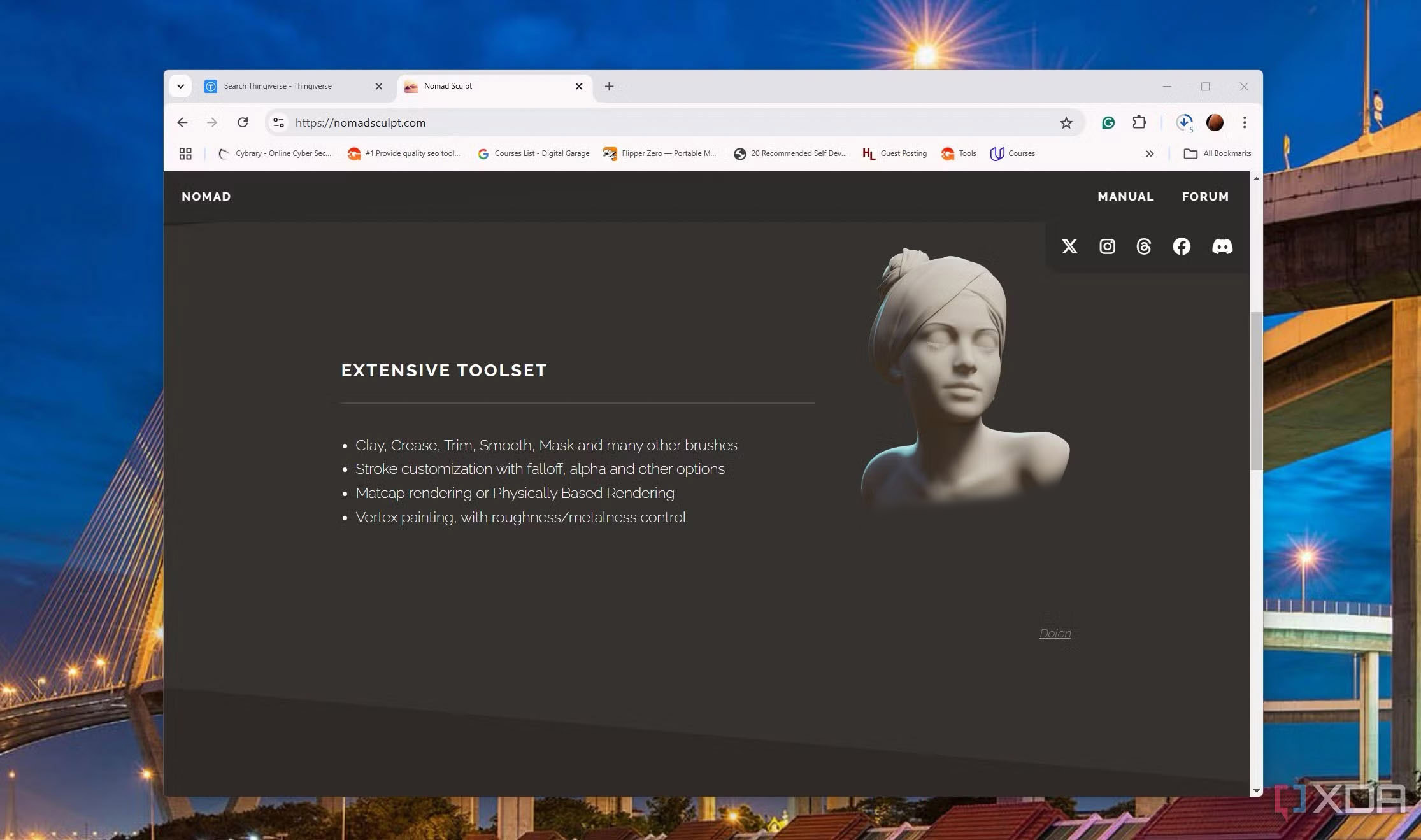Viewport: 1421px width, 840px height.
Task: Open the FORUM navigation link
Action: click(x=1205, y=197)
